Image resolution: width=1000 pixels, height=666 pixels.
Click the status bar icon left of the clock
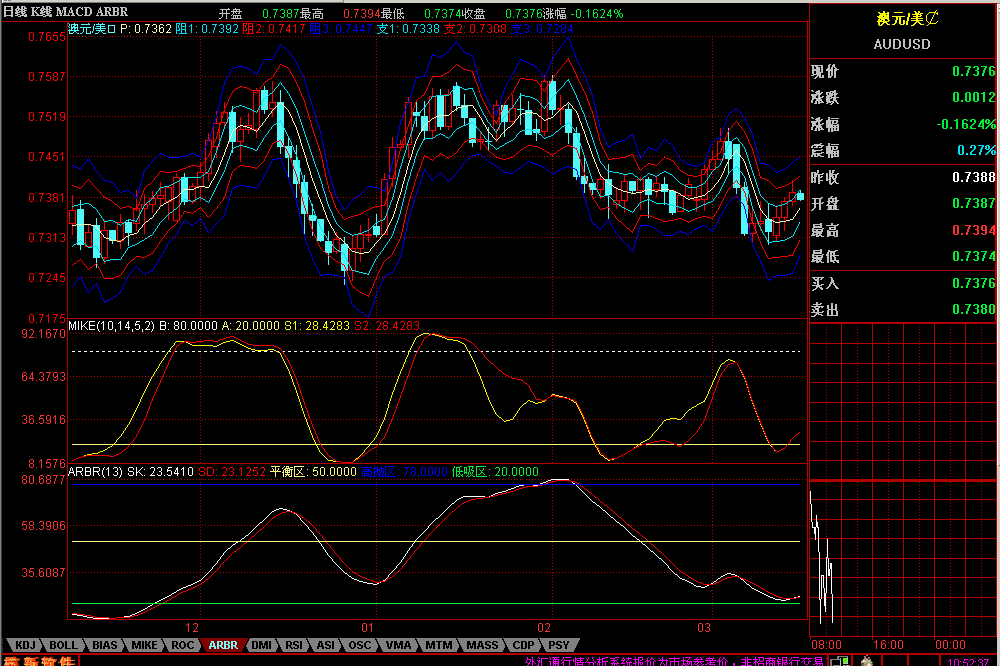[x=869, y=660]
